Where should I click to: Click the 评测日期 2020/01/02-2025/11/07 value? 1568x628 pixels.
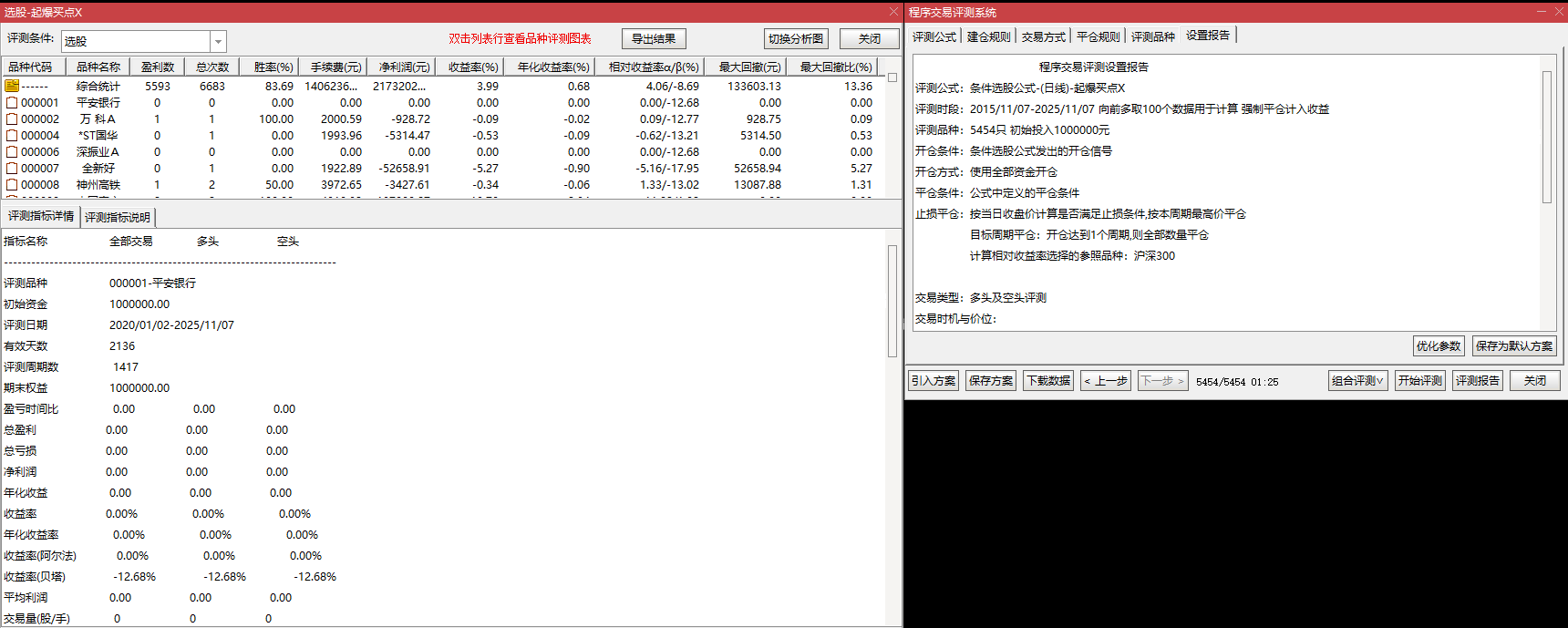coord(171,325)
